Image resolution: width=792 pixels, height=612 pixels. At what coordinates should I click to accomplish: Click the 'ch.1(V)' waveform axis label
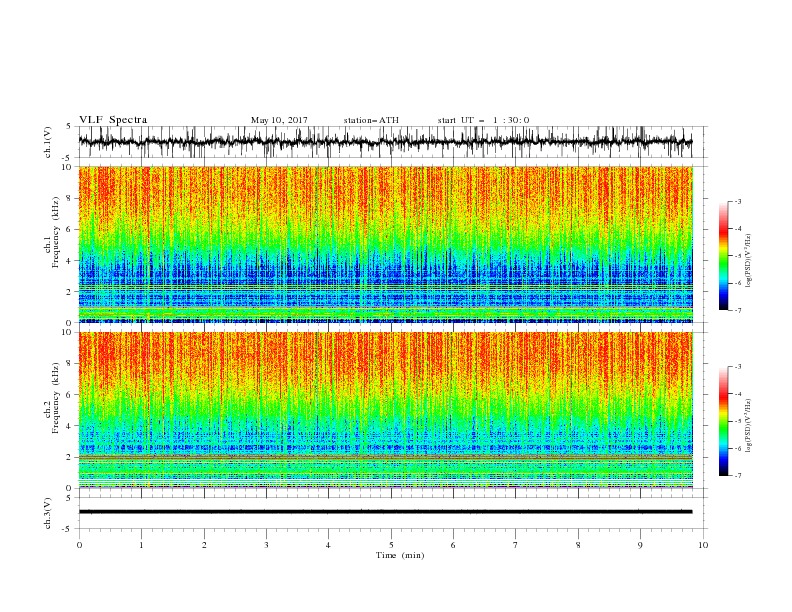coord(48,142)
